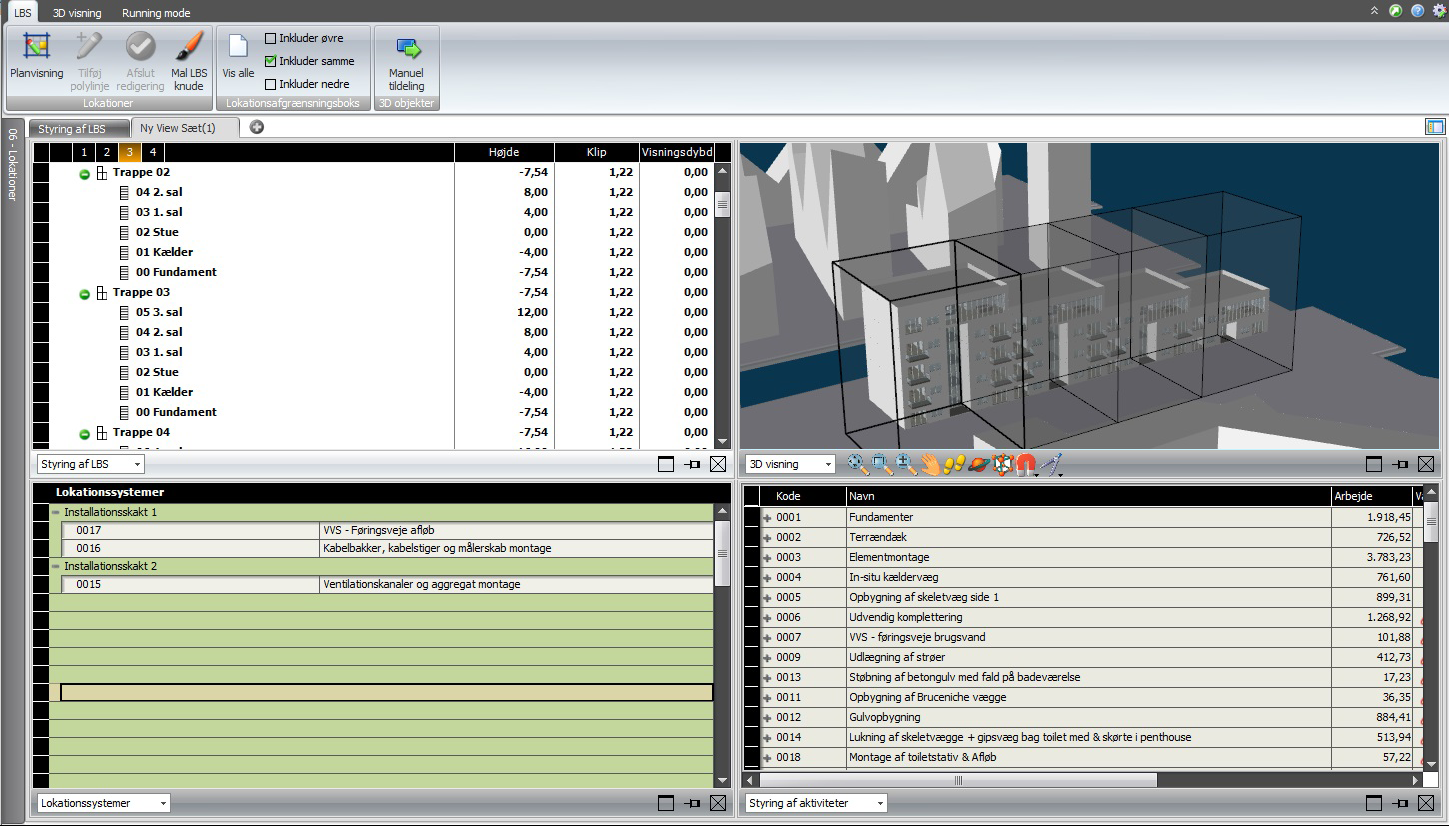Image resolution: width=1449 pixels, height=826 pixels.
Task: Activate the walk navigation footsteps tool
Action: tap(954, 463)
